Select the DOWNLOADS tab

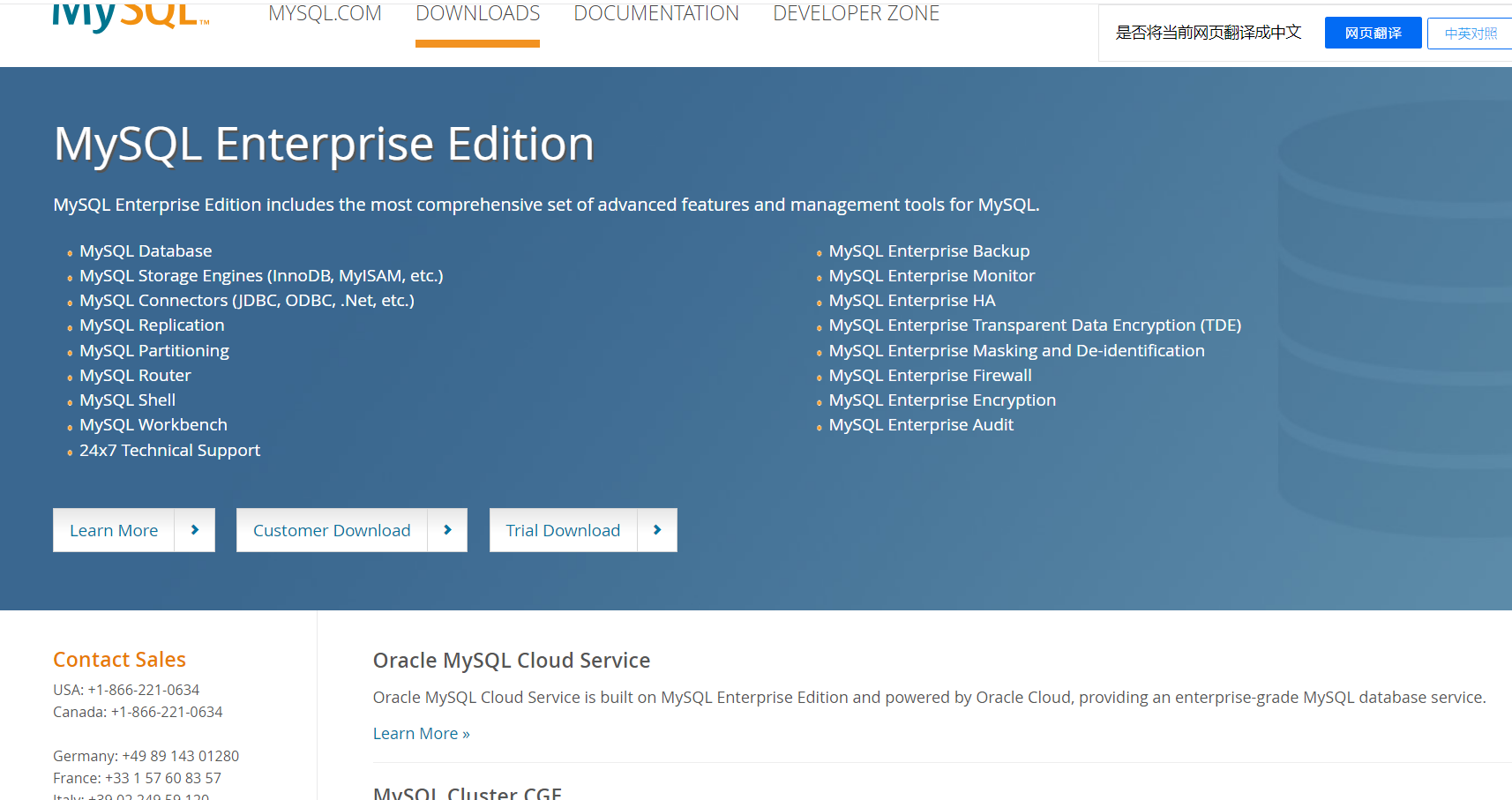477,13
